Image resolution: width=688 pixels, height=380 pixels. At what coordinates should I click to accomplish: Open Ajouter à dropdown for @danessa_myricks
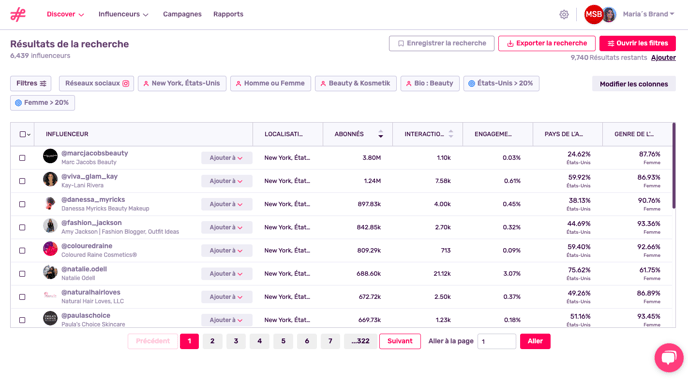pyautogui.click(x=226, y=204)
